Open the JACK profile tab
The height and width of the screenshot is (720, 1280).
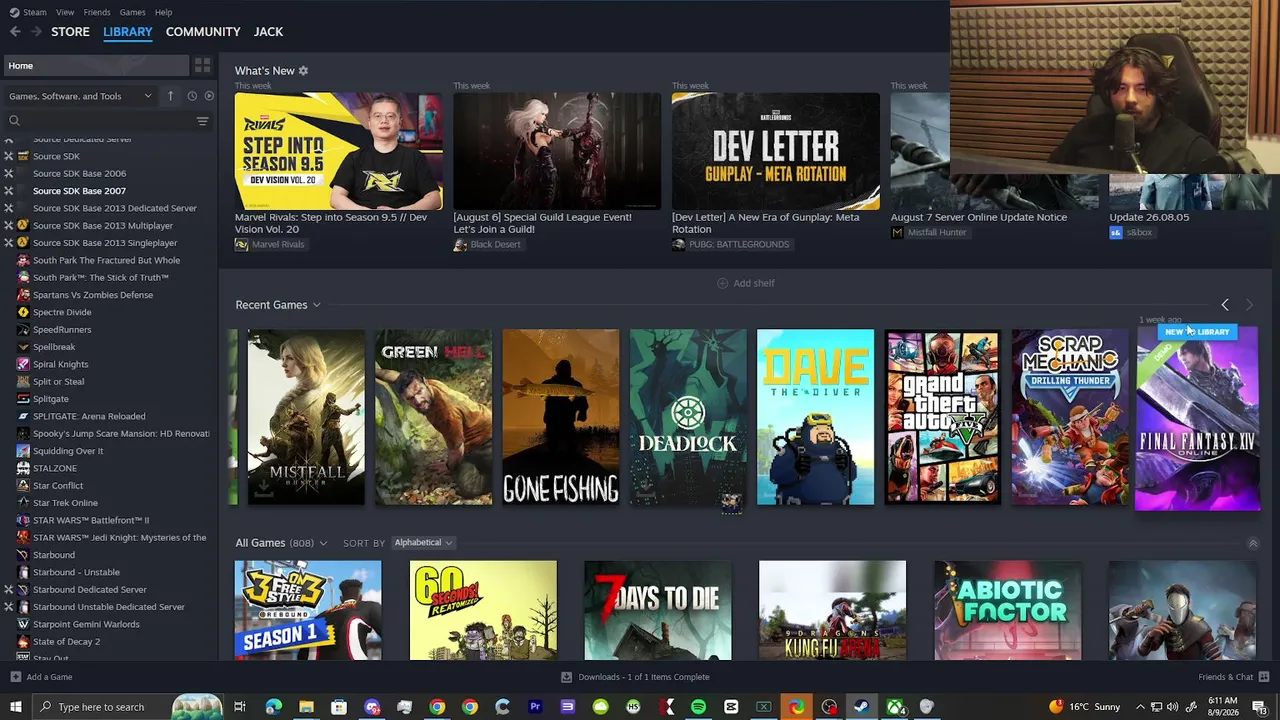[x=268, y=32]
